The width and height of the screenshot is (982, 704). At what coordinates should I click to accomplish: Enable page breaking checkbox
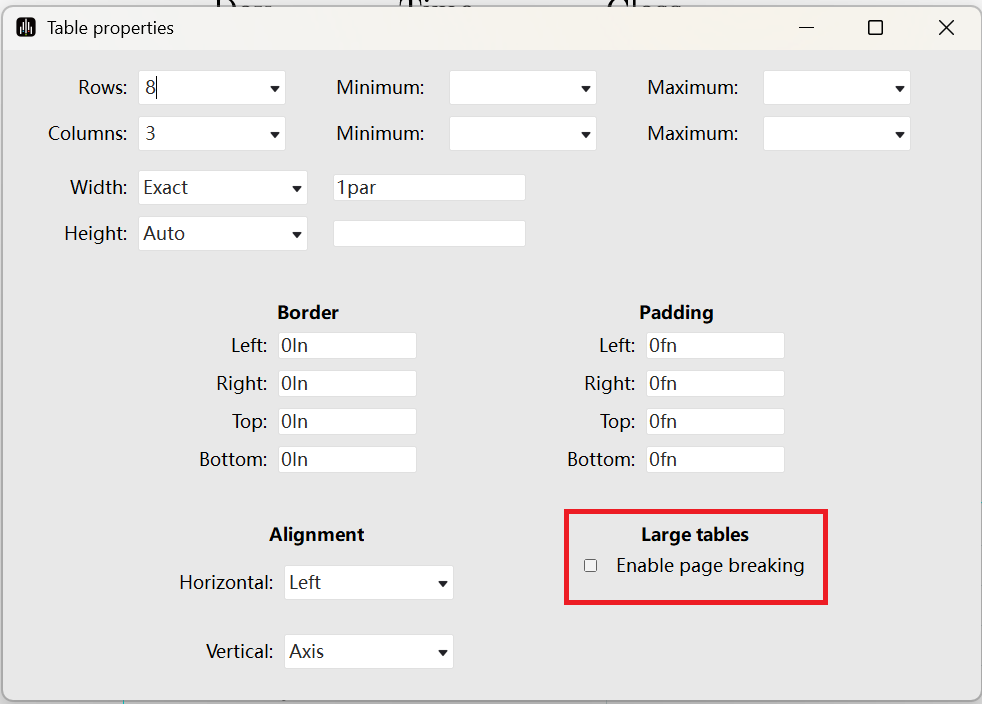590,566
